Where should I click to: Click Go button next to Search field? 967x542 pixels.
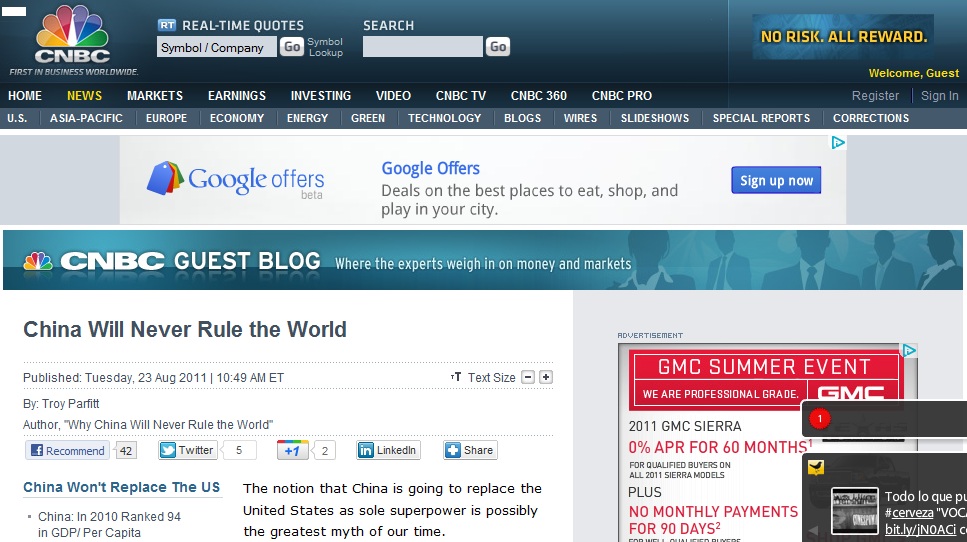point(498,47)
